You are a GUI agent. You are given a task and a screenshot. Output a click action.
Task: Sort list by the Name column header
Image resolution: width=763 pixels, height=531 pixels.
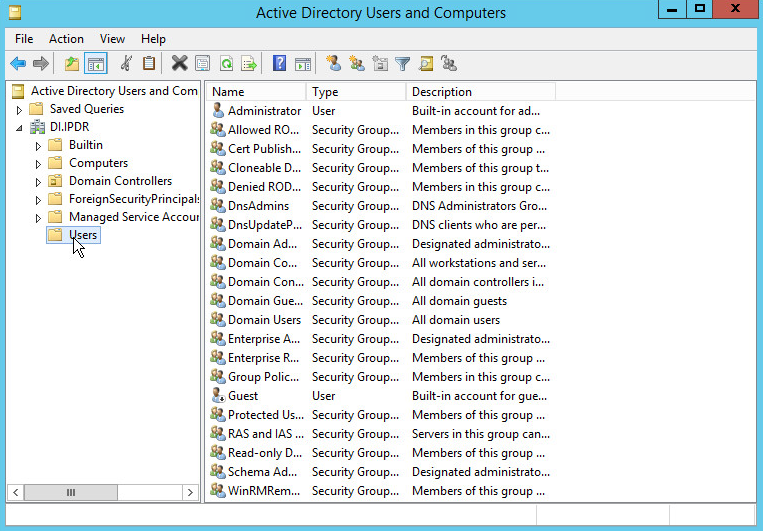pos(255,92)
